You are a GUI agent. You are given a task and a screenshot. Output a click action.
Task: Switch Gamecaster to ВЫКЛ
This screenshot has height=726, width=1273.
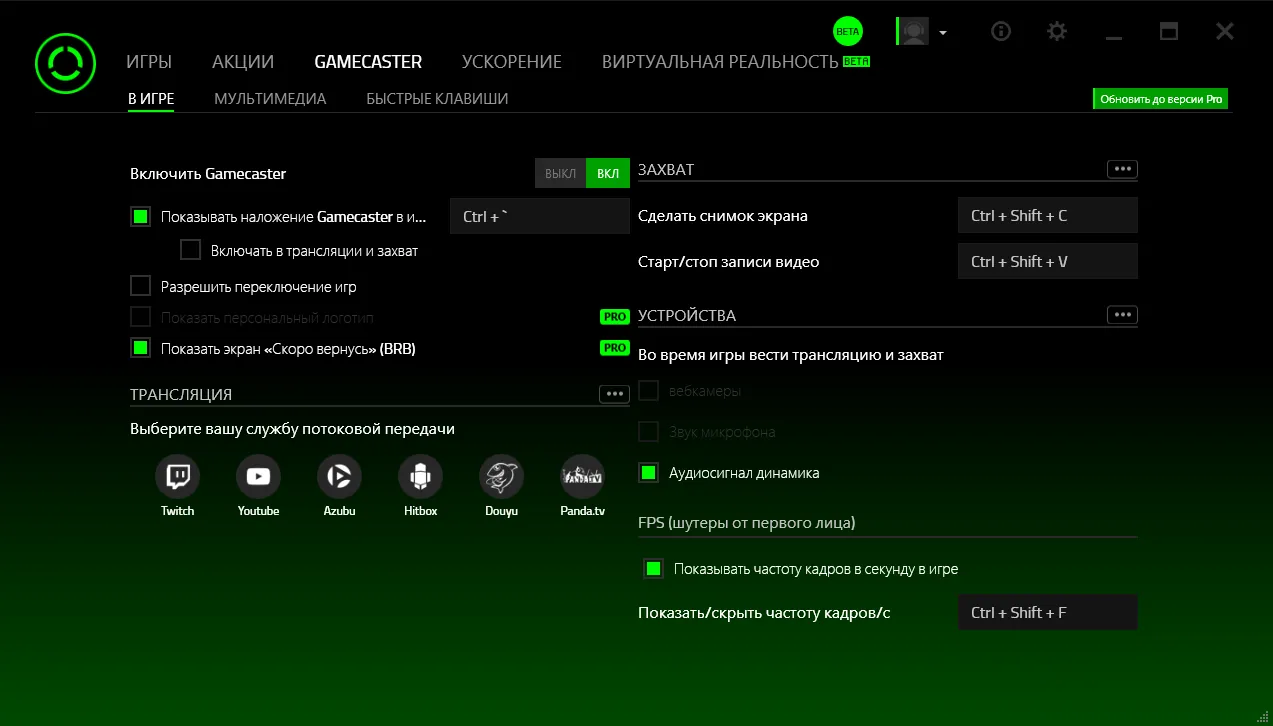(560, 174)
